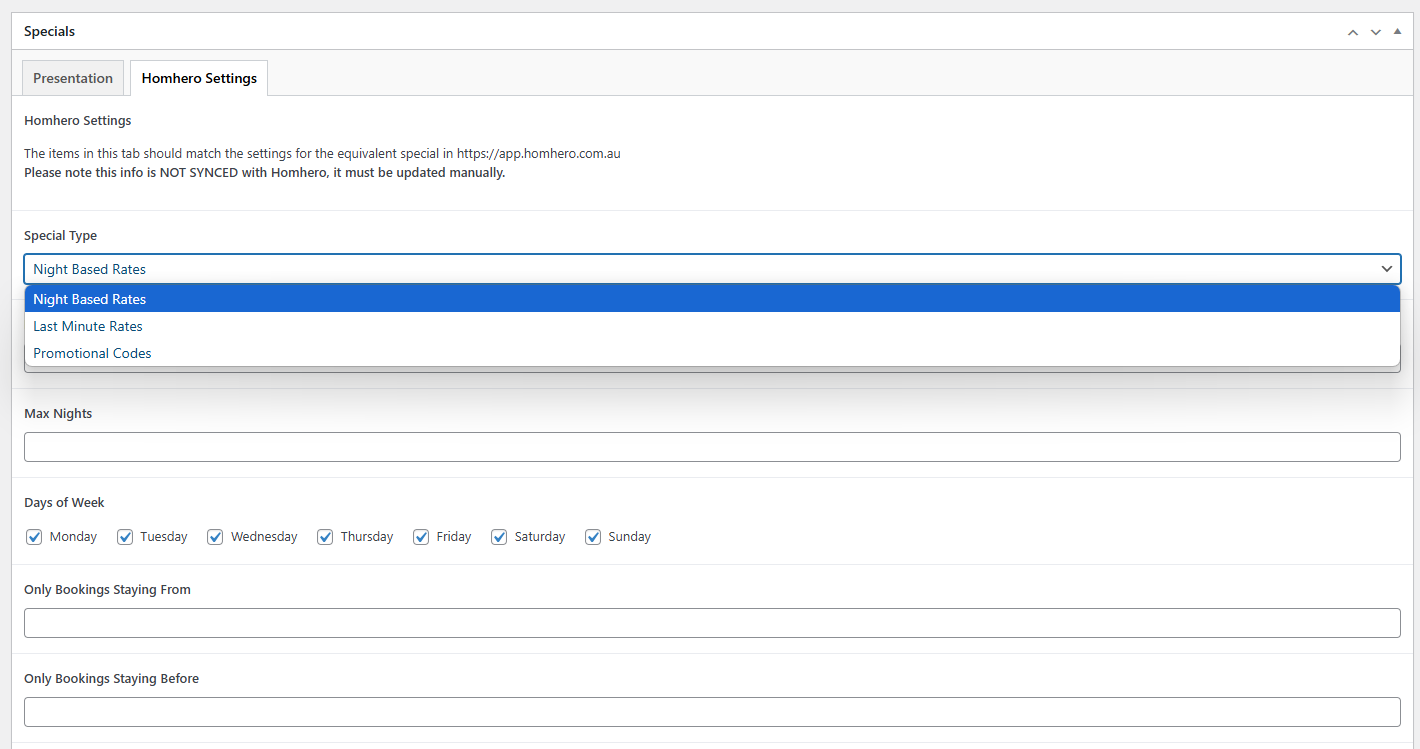The image size is (1420, 749).
Task: Move Specials panel down with arrow icon
Action: pos(1375,32)
